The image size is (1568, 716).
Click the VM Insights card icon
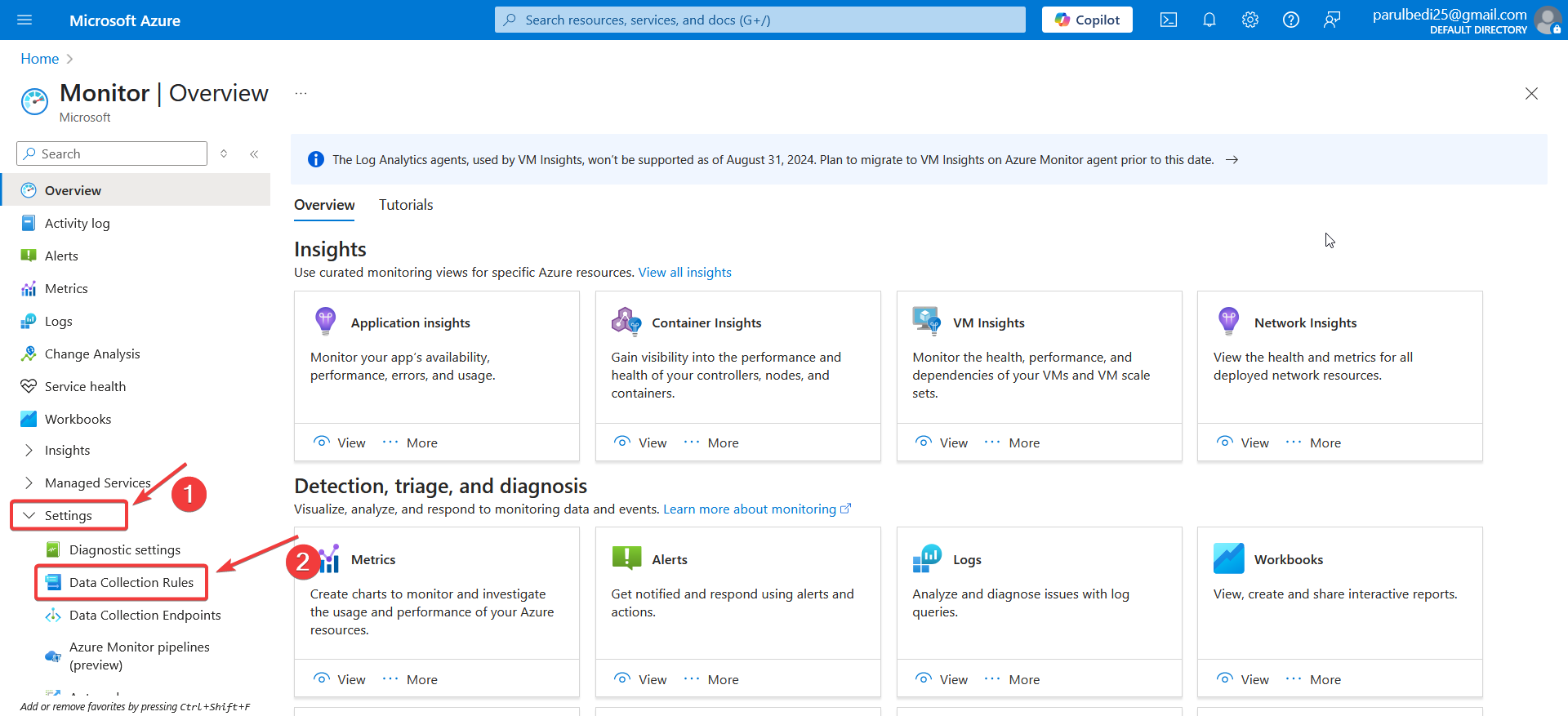pyautogui.click(x=927, y=321)
